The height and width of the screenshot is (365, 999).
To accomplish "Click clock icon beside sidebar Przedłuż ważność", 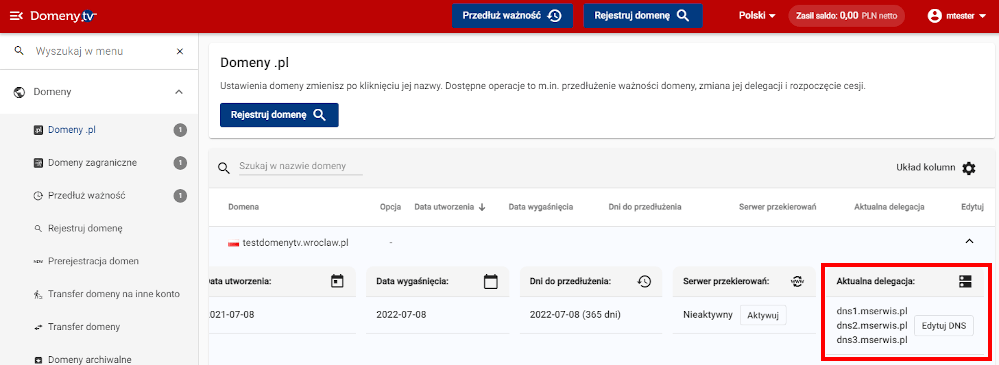I will point(38,196).
